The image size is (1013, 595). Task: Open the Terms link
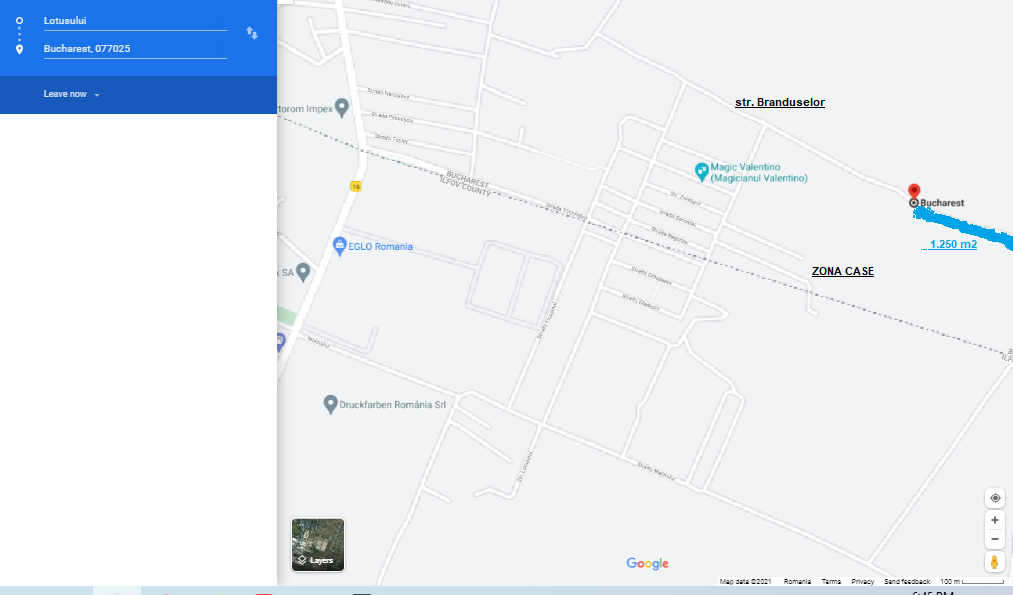click(831, 581)
